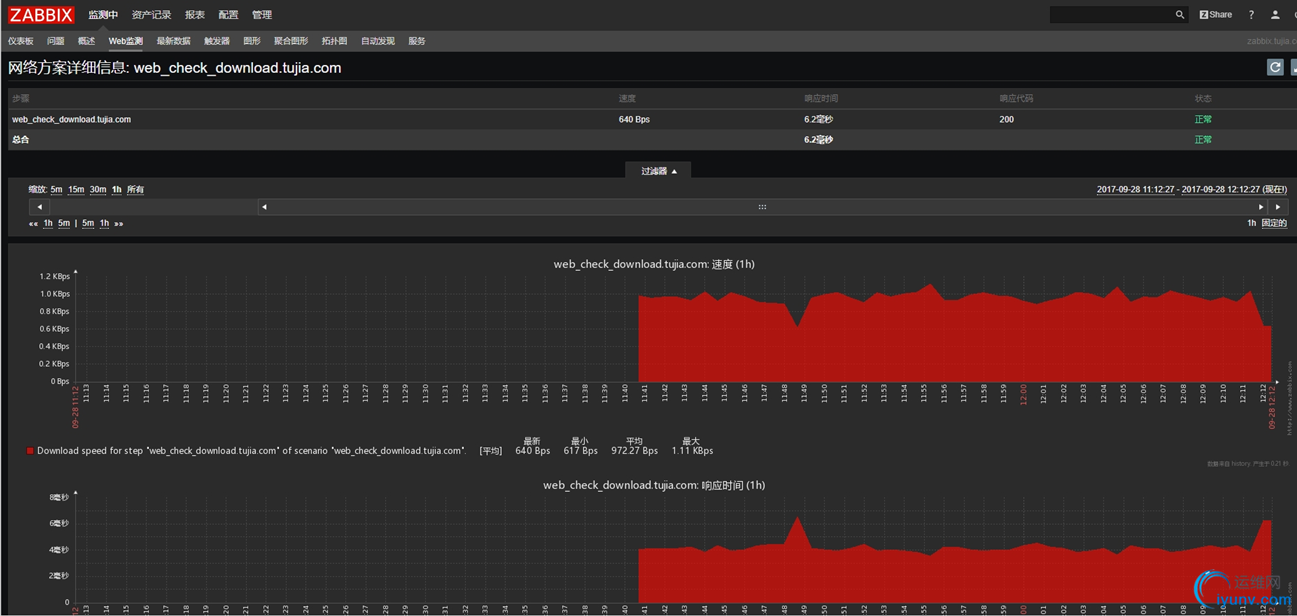Click the far-right timeline forward arrow
The image size is (1297, 616).
point(1278,207)
